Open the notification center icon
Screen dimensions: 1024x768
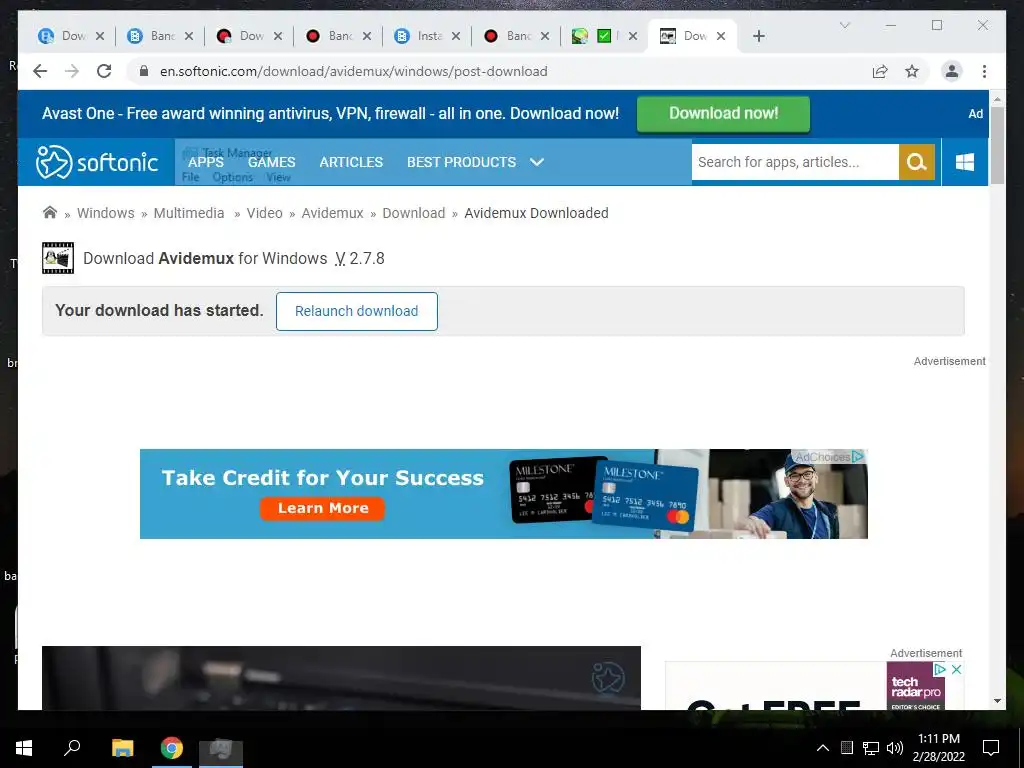(x=991, y=748)
